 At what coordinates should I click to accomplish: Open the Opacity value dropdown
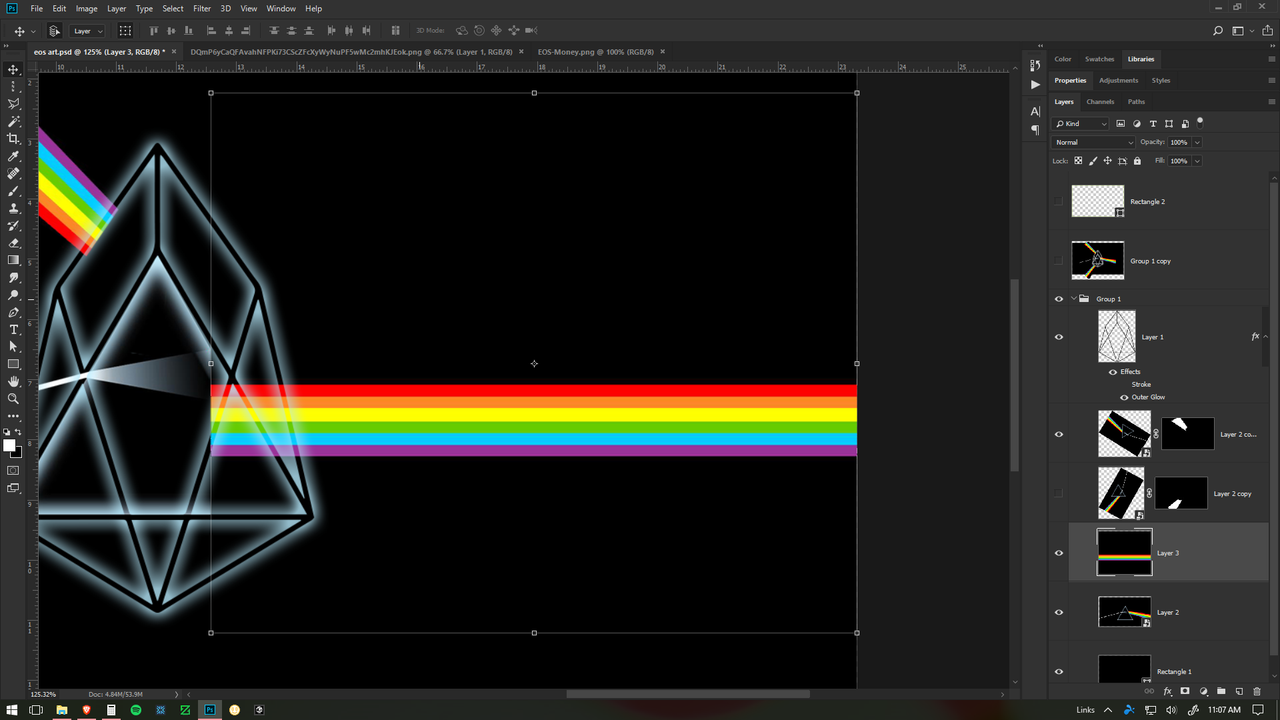(x=1196, y=142)
